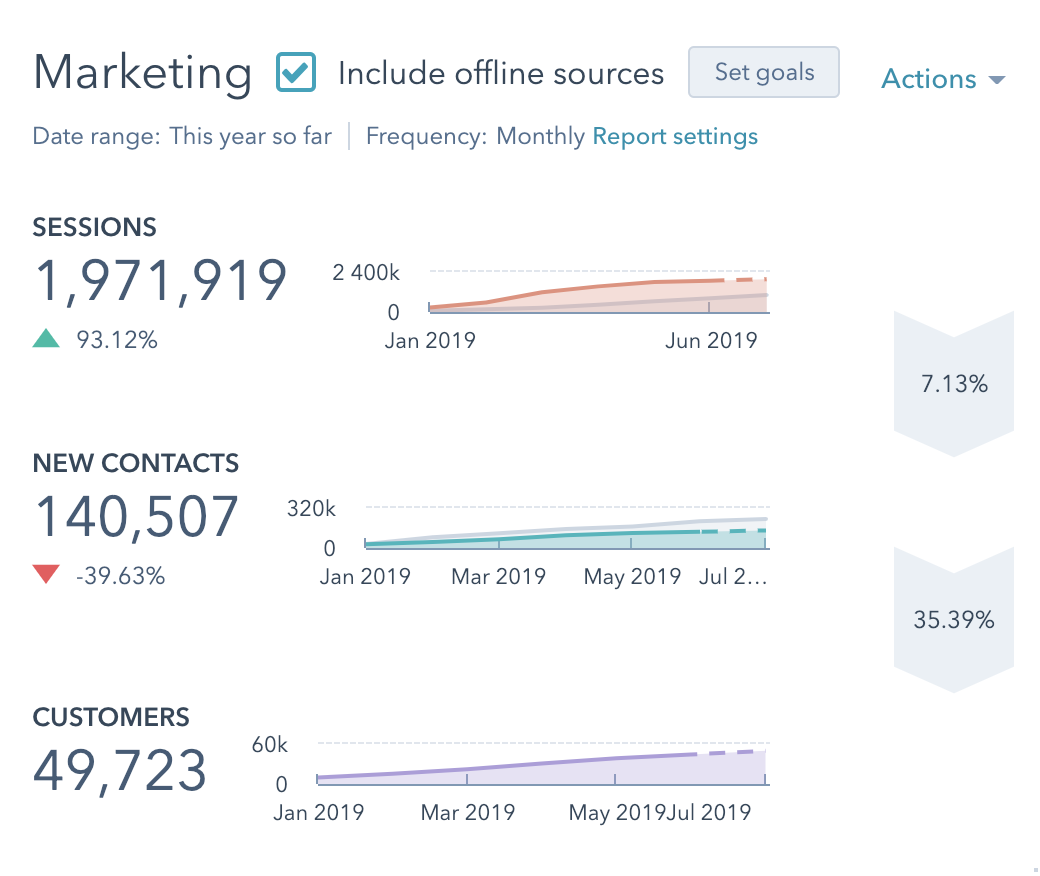Click the Sessions total 1,971,919
The image size is (1040, 876).
pyautogui.click(x=160, y=281)
